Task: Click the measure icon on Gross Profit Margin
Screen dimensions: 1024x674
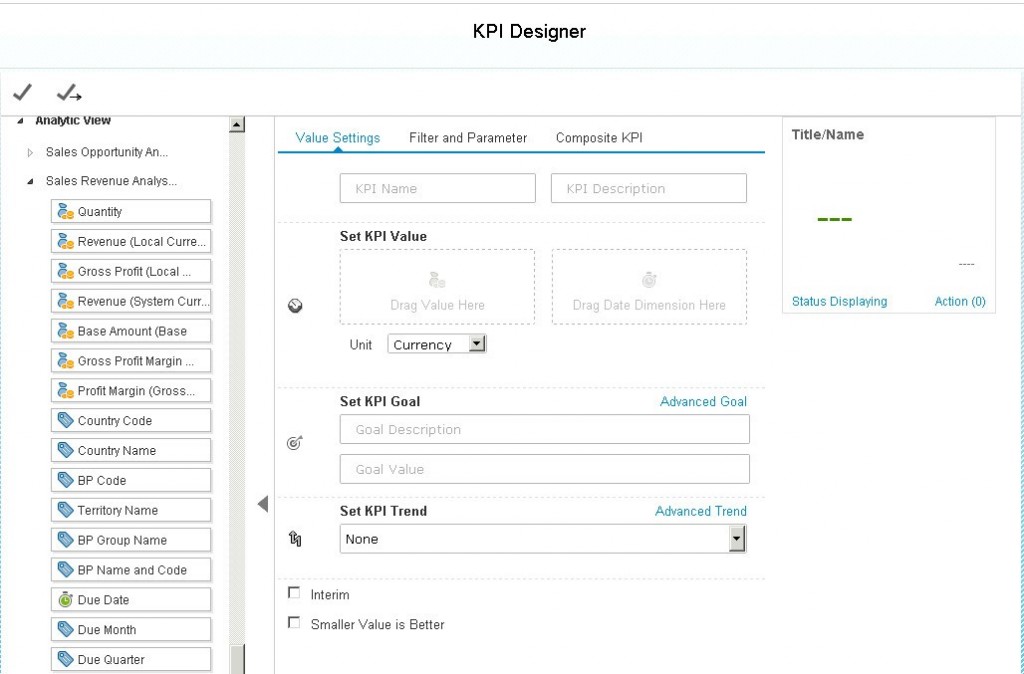Action: [65, 361]
